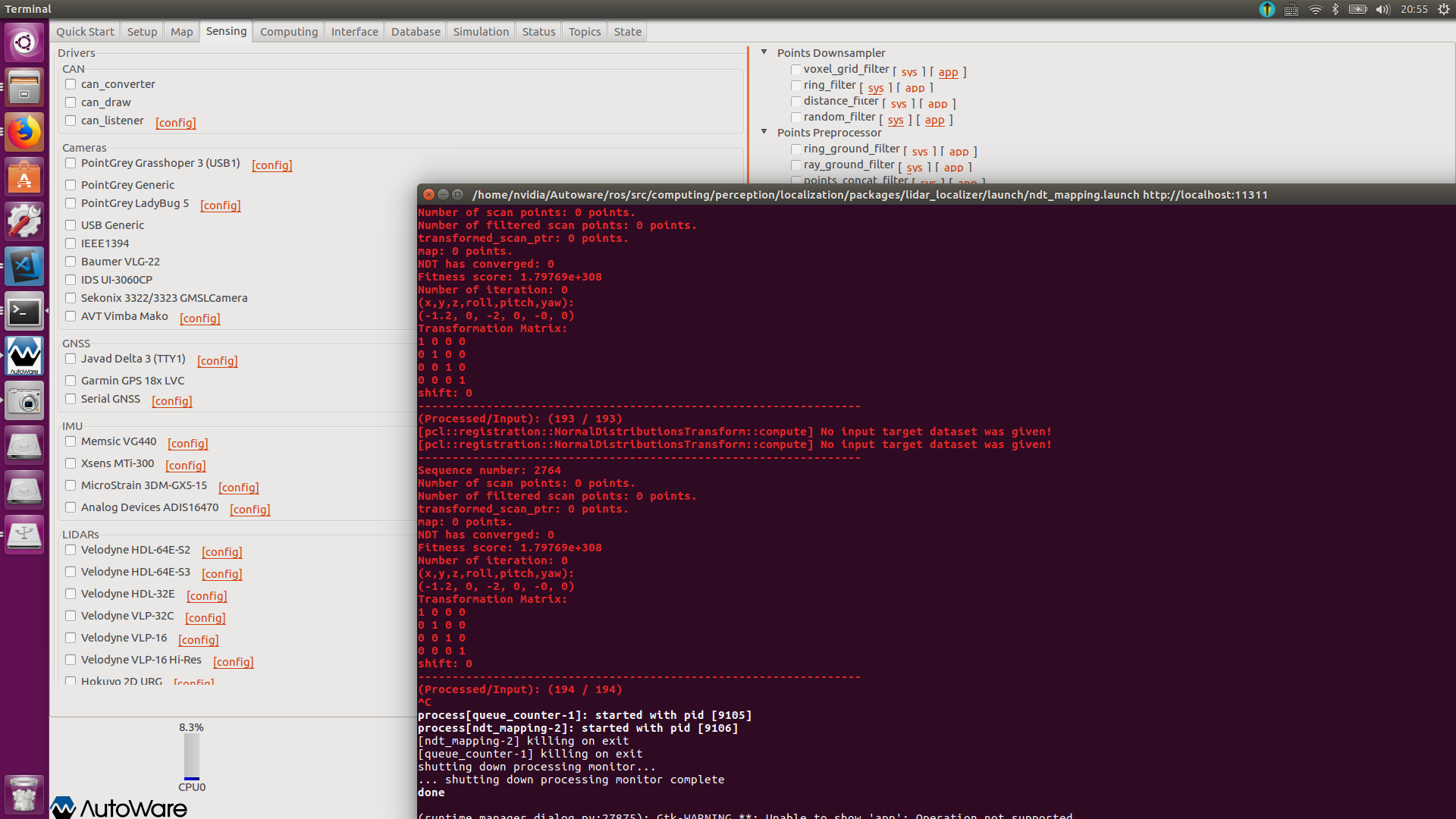
Task: Collapse the Points Downsampler section
Action: point(764,52)
